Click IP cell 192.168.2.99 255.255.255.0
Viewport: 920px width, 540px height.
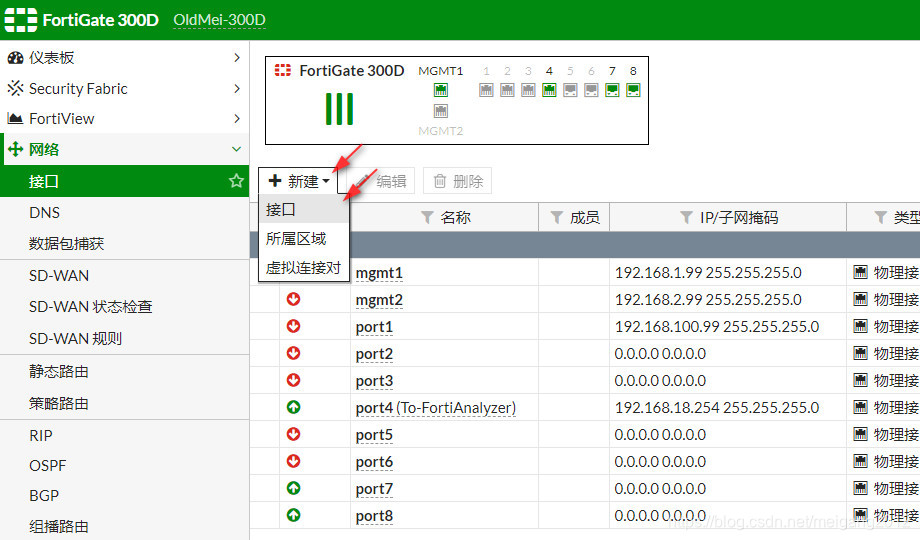708,299
